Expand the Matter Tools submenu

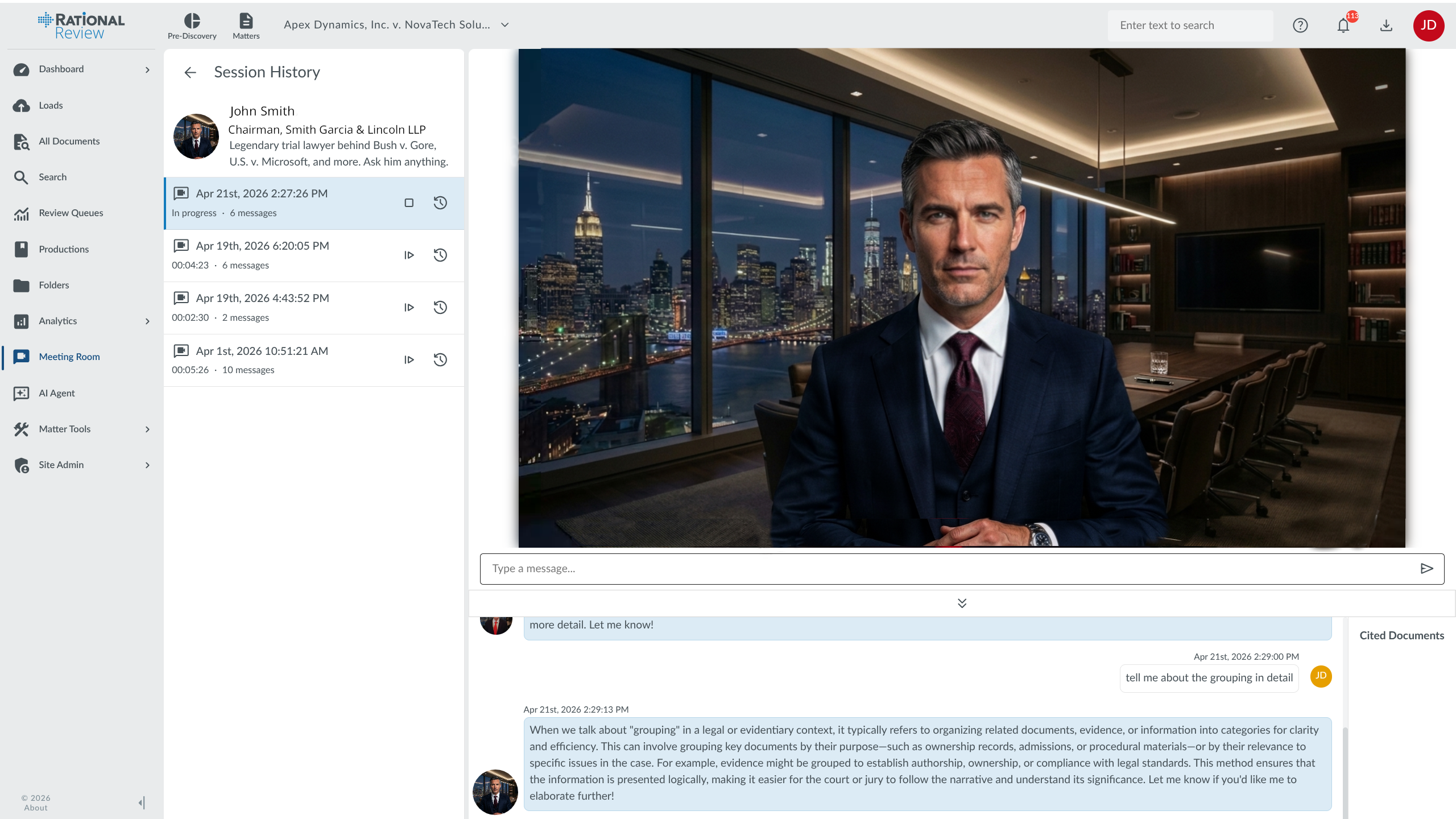[147, 429]
